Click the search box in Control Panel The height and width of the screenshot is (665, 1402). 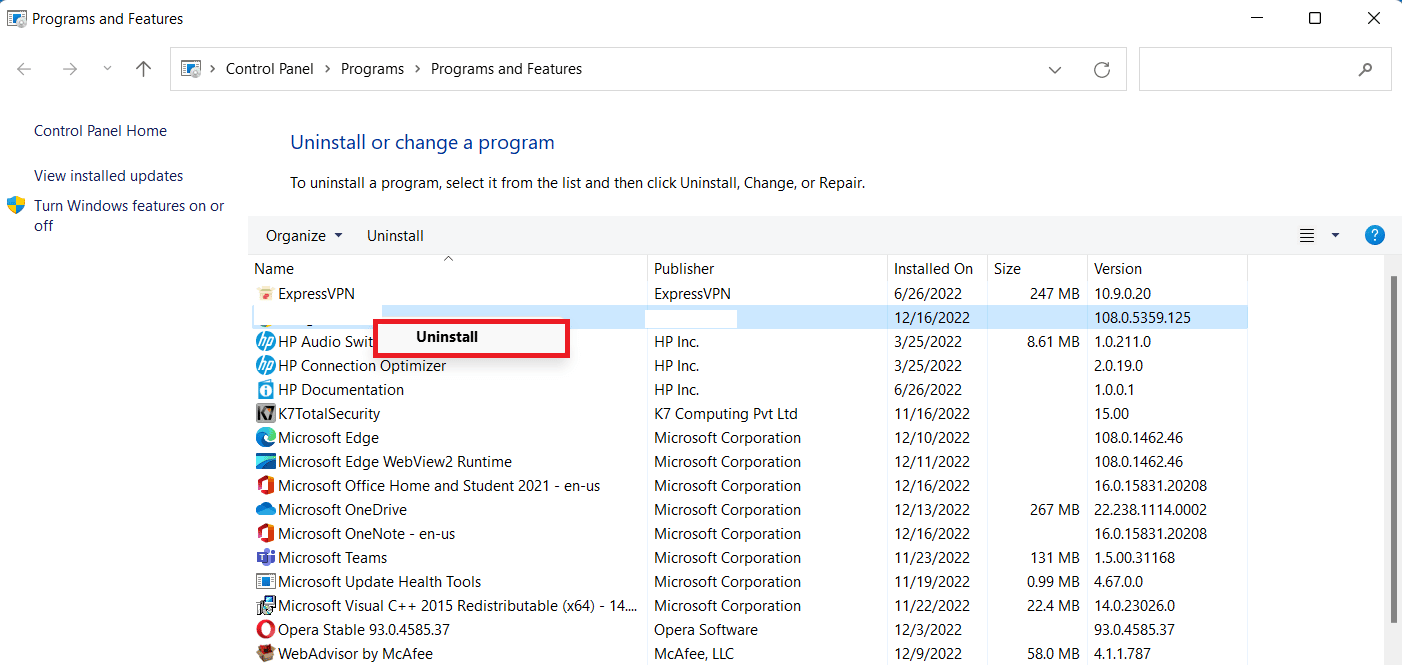(1250, 70)
